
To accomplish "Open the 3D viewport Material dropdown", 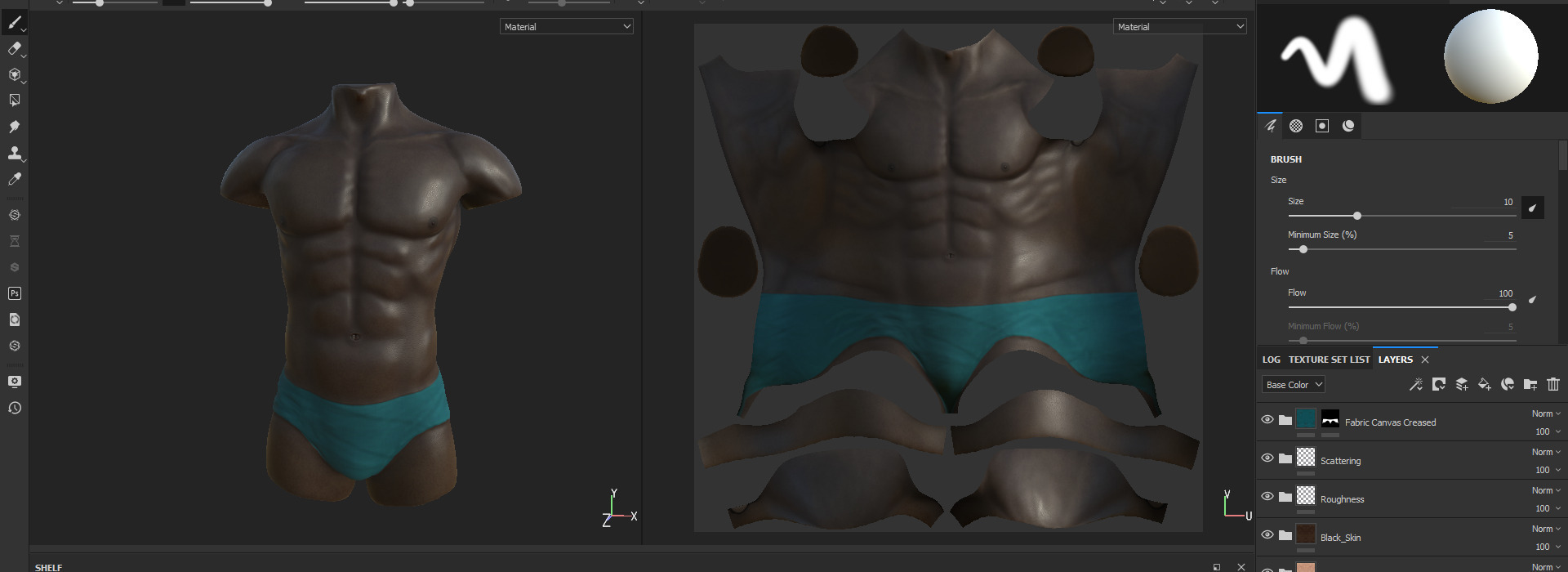I will [566, 27].
